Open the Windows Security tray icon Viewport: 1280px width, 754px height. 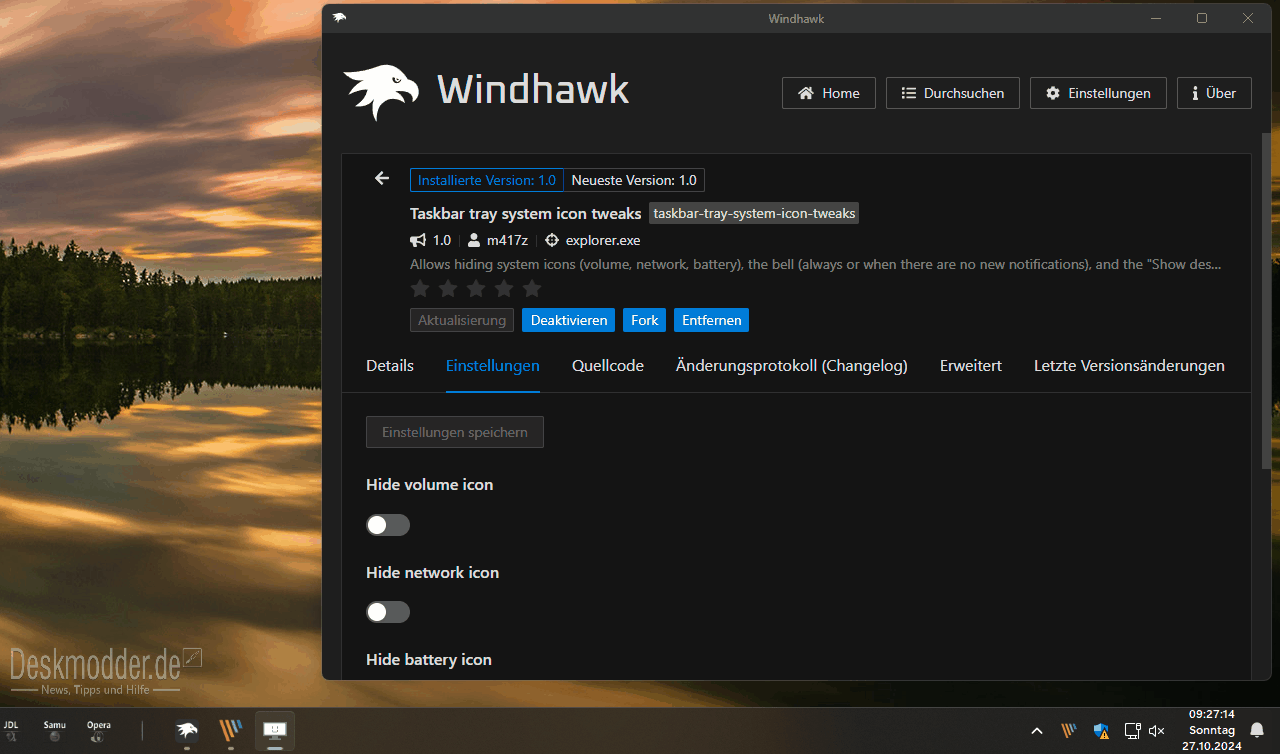pos(1101,731)
